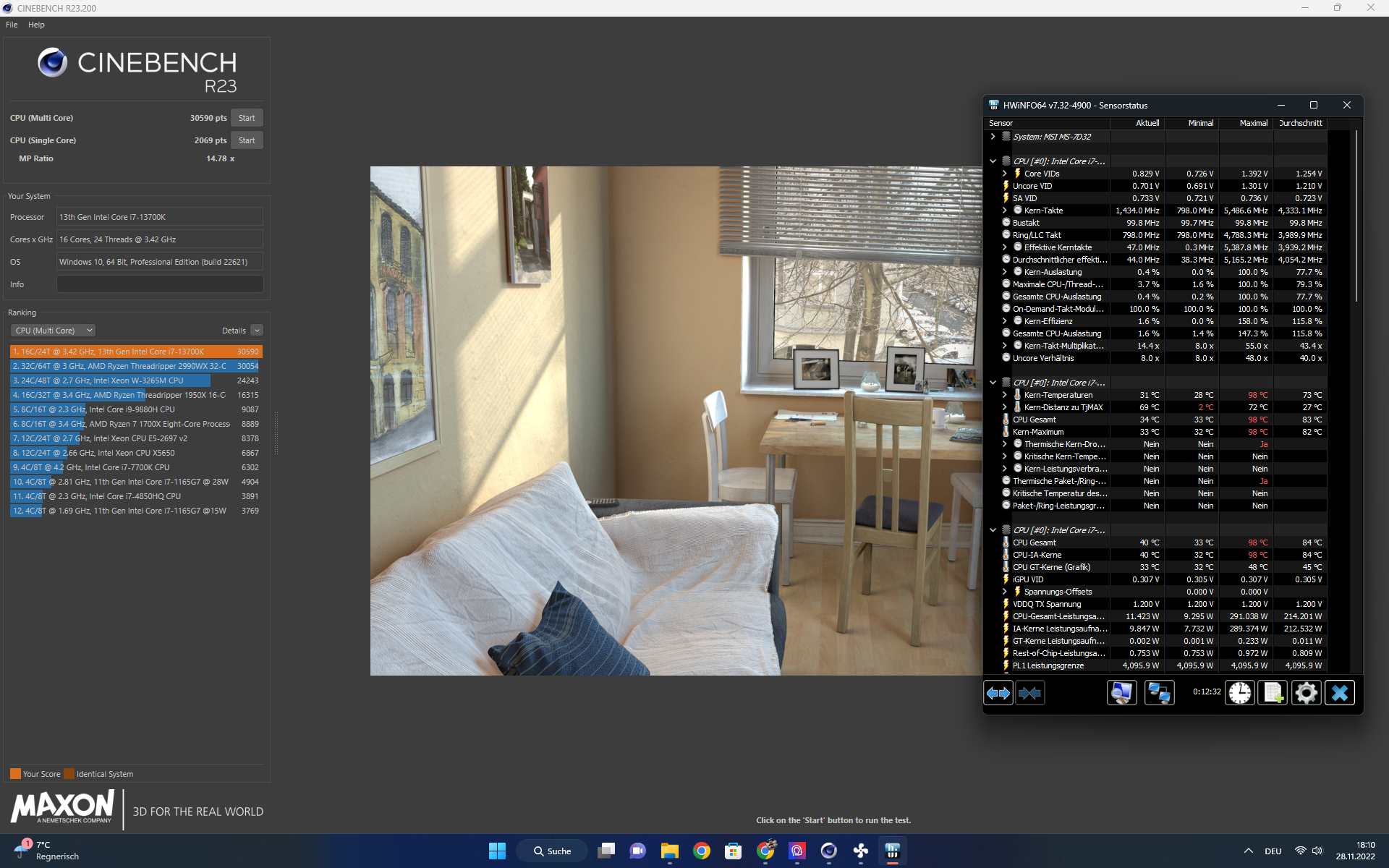
Task: Click DEU language indicator
Action: coord(1273,851)
